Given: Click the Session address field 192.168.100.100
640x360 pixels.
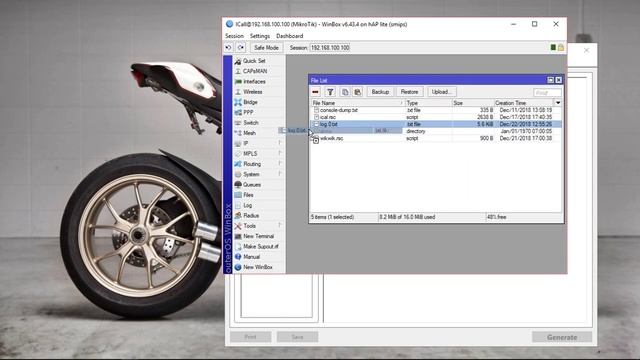Looking at the screenshot, I should 330,48.
